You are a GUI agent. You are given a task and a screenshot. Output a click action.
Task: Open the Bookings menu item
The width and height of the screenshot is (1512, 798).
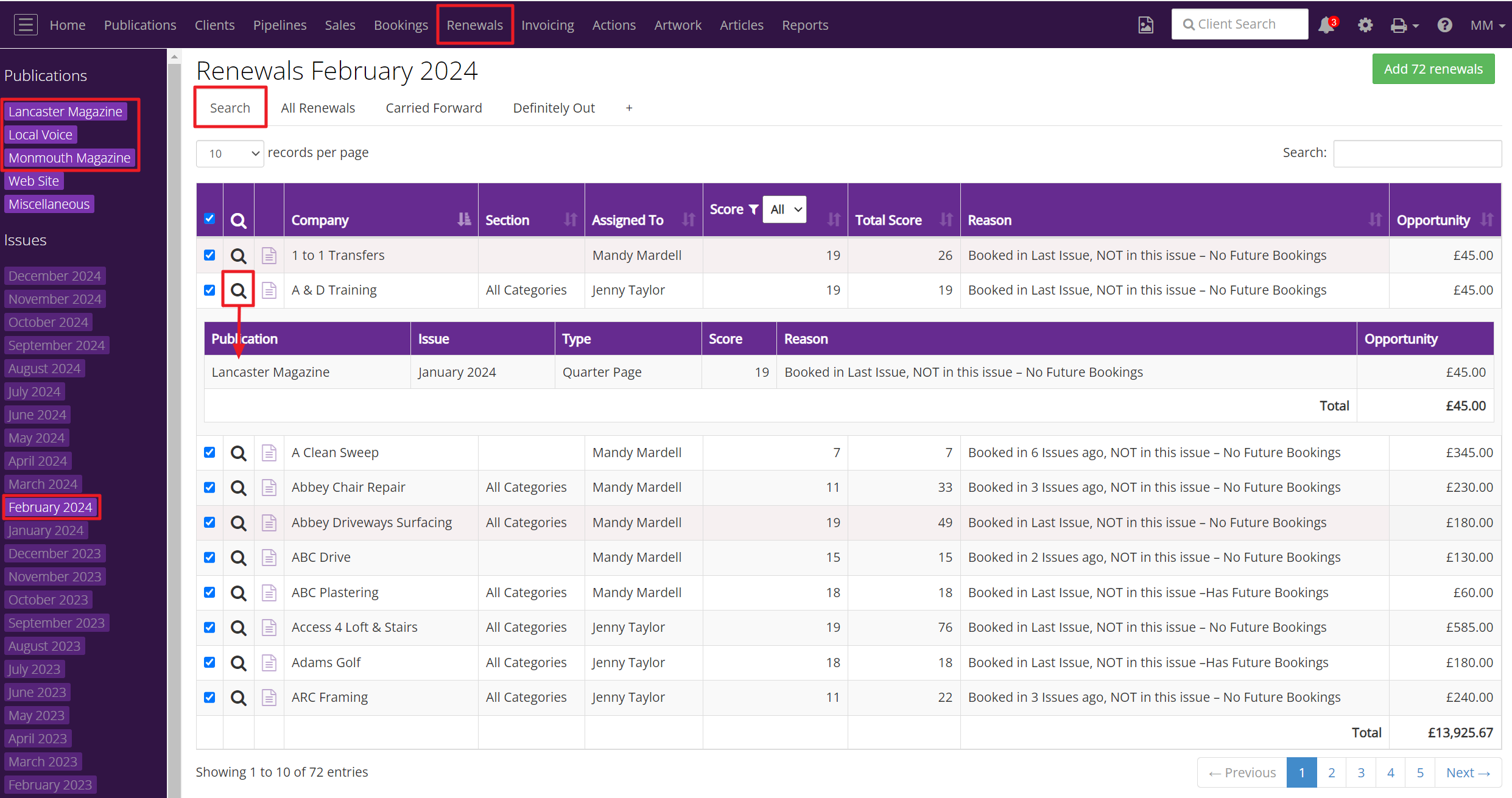point(401,25)
